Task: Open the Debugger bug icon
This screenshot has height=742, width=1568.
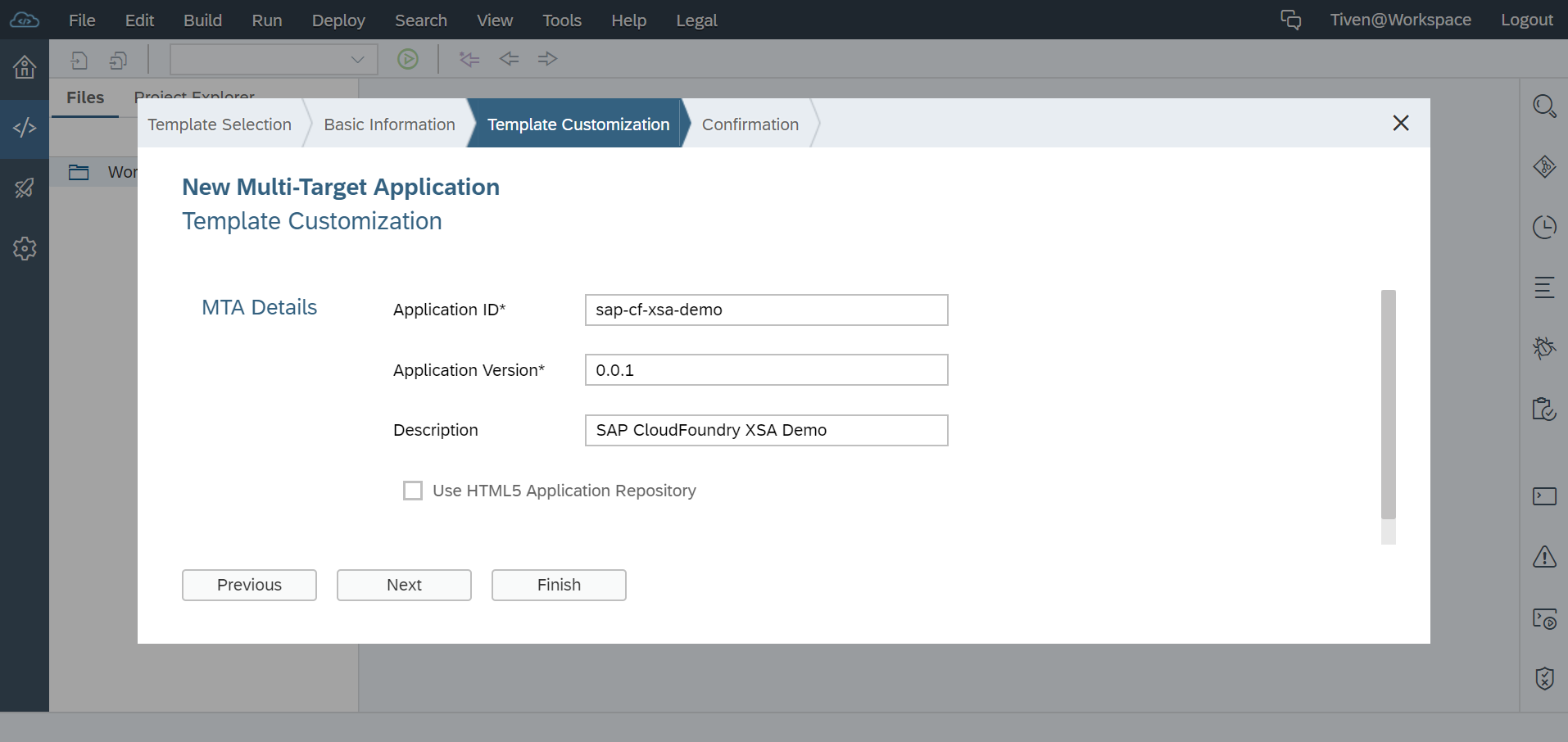Action: (1544, 348)
